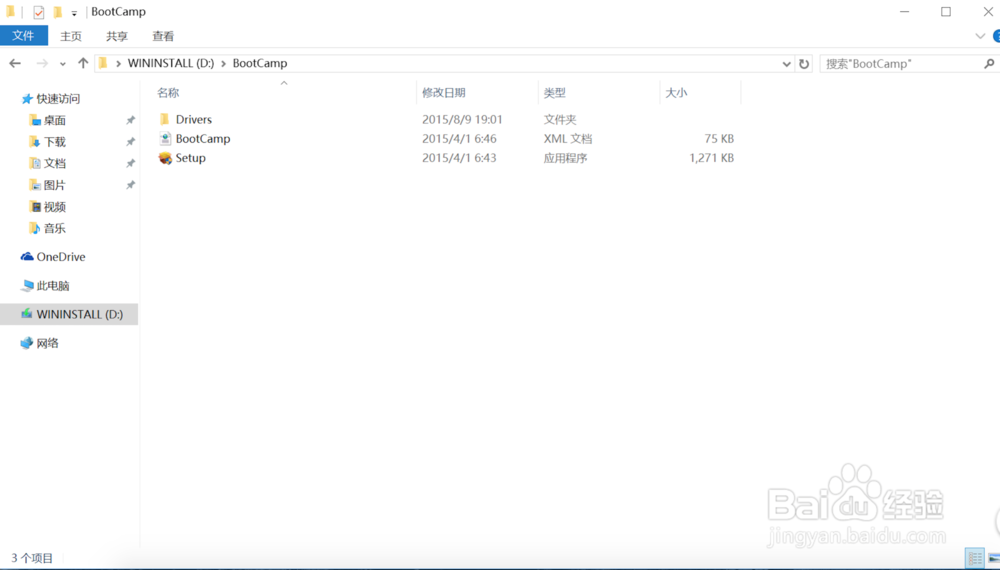Viewport: 1000px width, 570px height.
Task: Sort files by 名称 column
Action: 168,92
